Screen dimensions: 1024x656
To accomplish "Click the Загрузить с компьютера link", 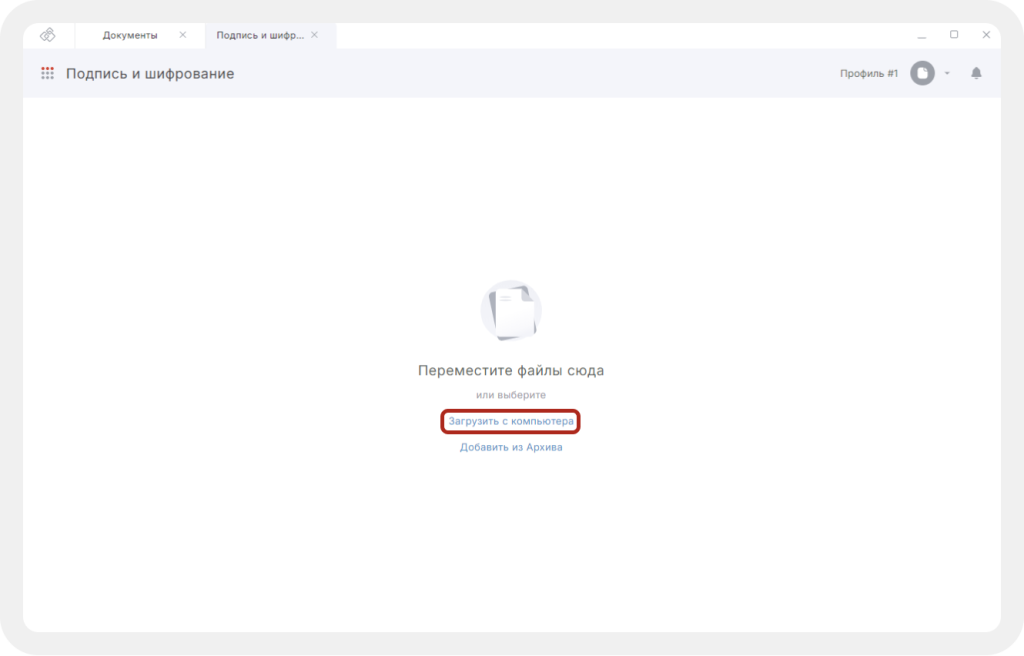I will [511, 422].
